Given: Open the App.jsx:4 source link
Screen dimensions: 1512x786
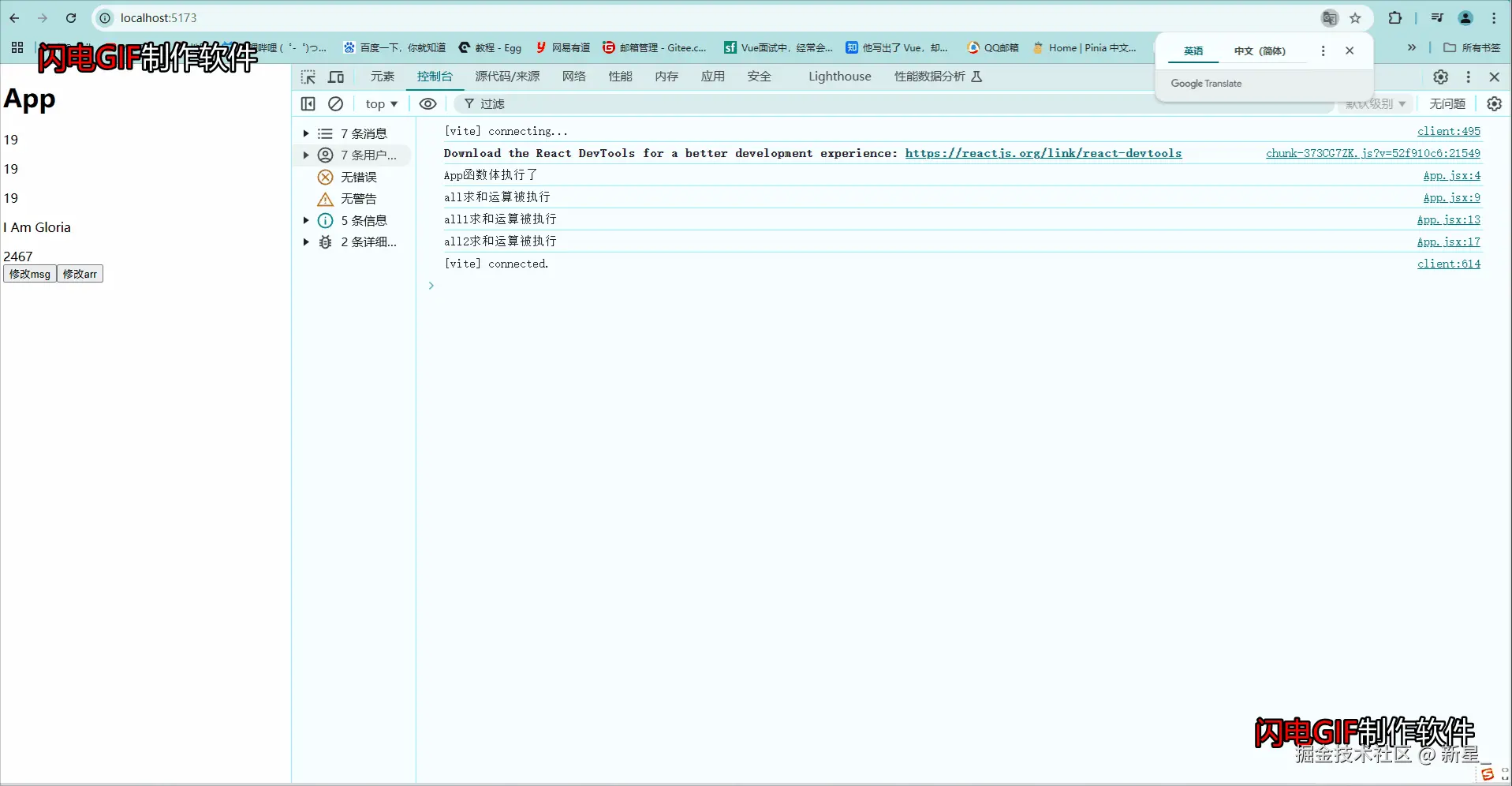Looking at the screenshot, I should 1452,175.
